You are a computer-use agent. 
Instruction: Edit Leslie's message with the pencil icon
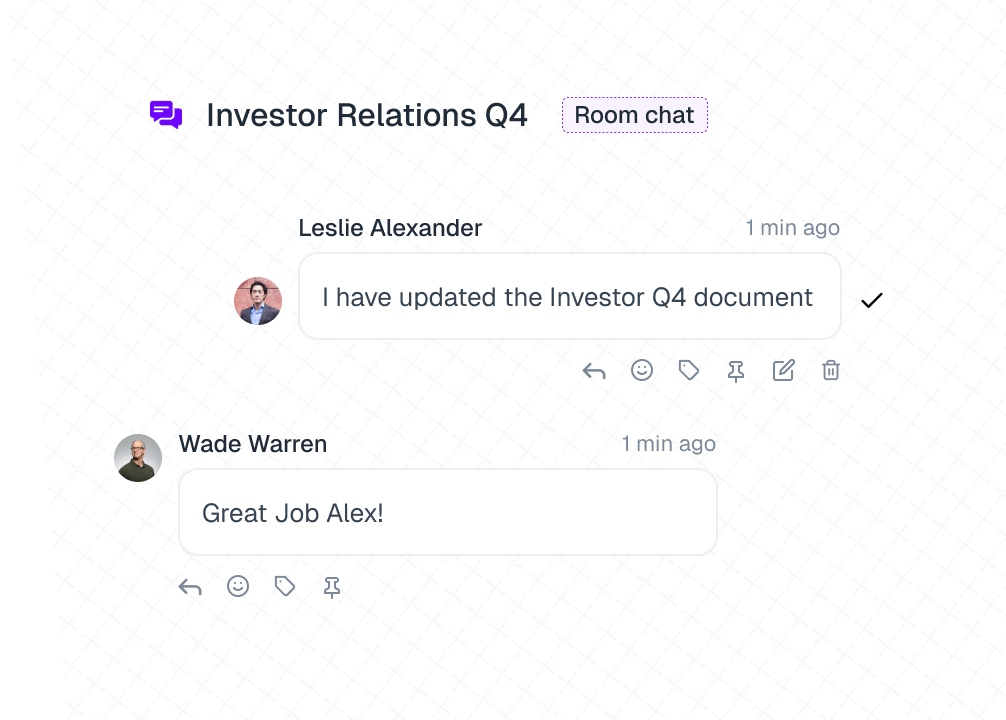click(783, 370)
